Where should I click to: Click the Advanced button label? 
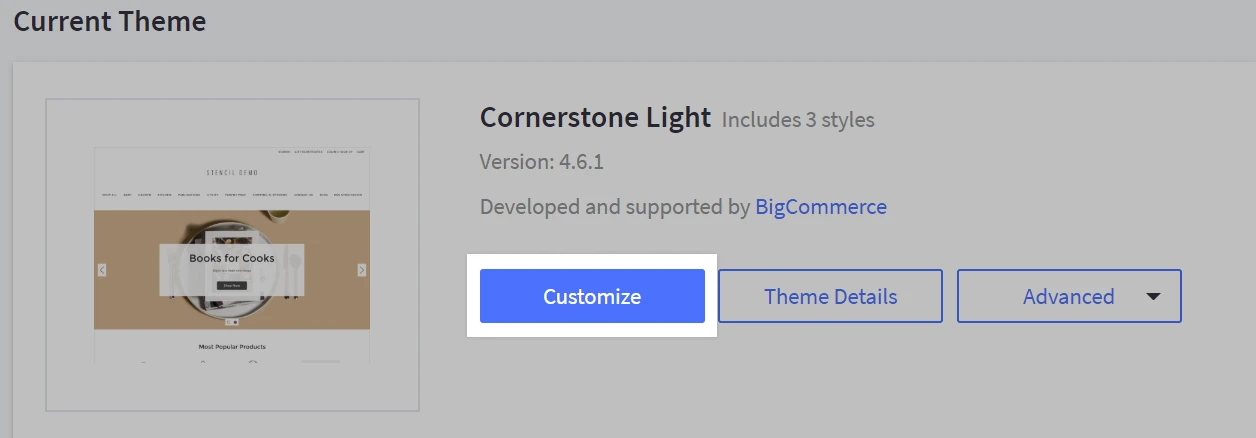1068,296
